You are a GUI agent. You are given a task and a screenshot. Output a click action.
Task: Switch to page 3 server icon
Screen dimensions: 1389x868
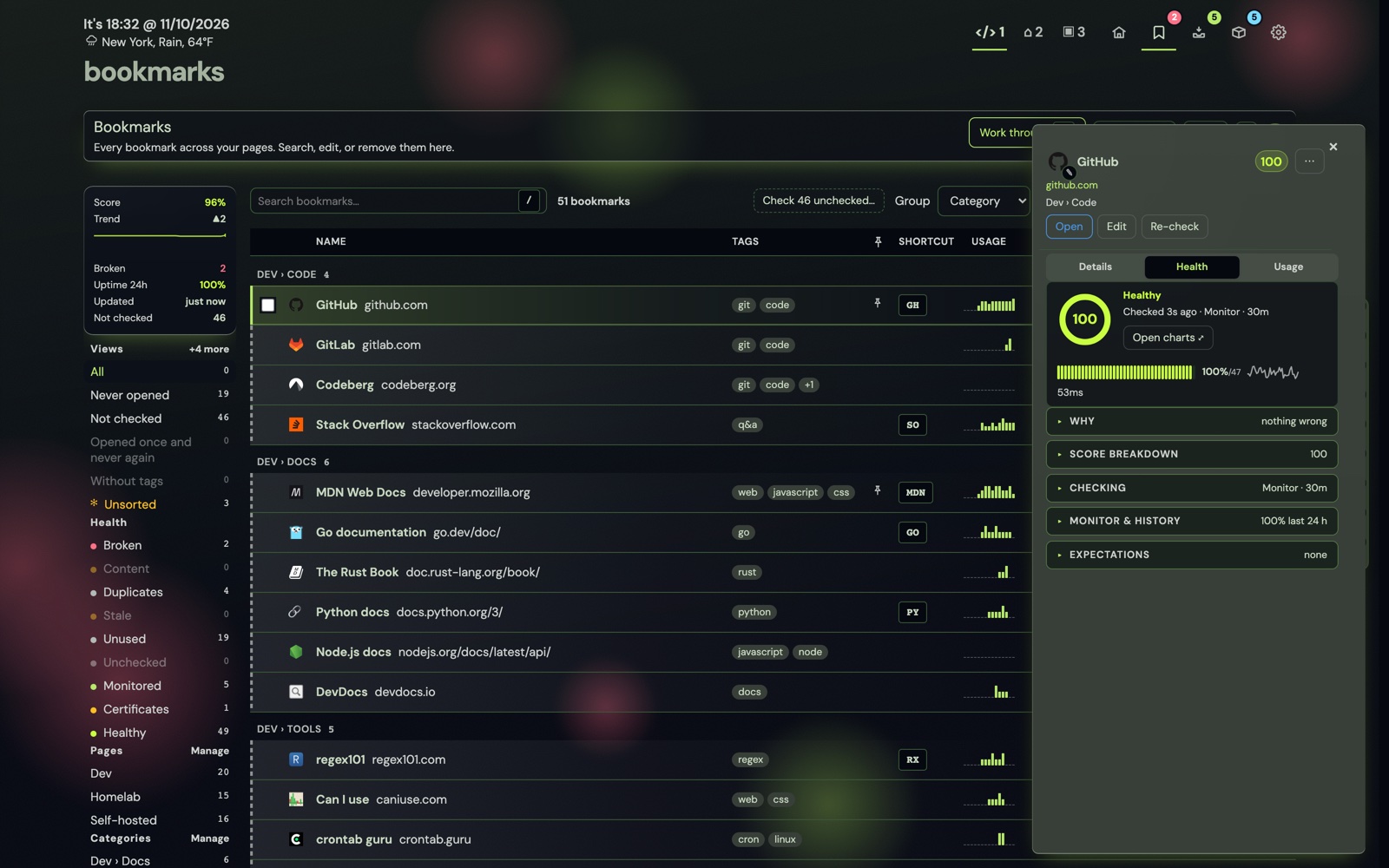(x=1074, y=32)
